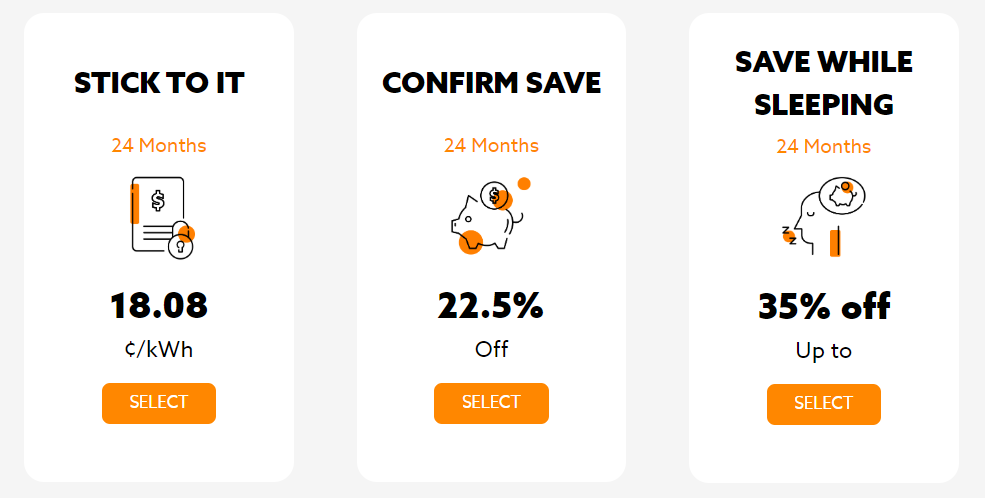985x498 pixels.
Task: Click the piggy bank with coin icon
Action: coord(486,219)
